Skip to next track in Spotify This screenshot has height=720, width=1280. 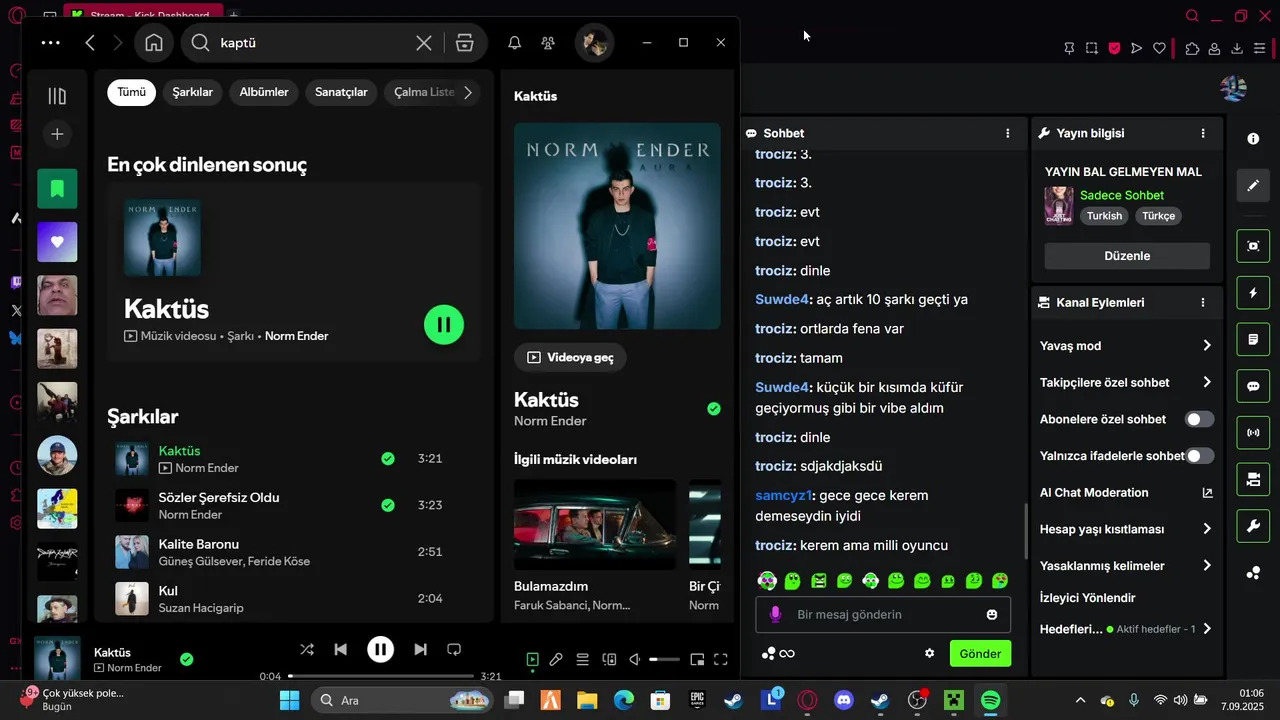click(x=420, y=649)
